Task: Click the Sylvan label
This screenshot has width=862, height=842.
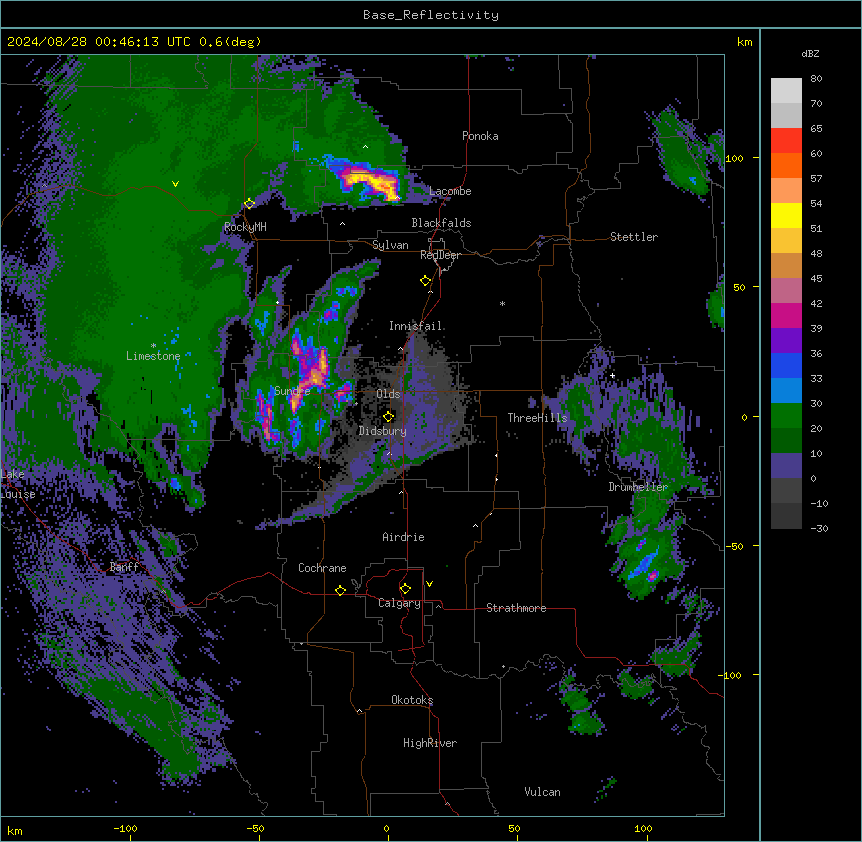Action: pos(390,245)
